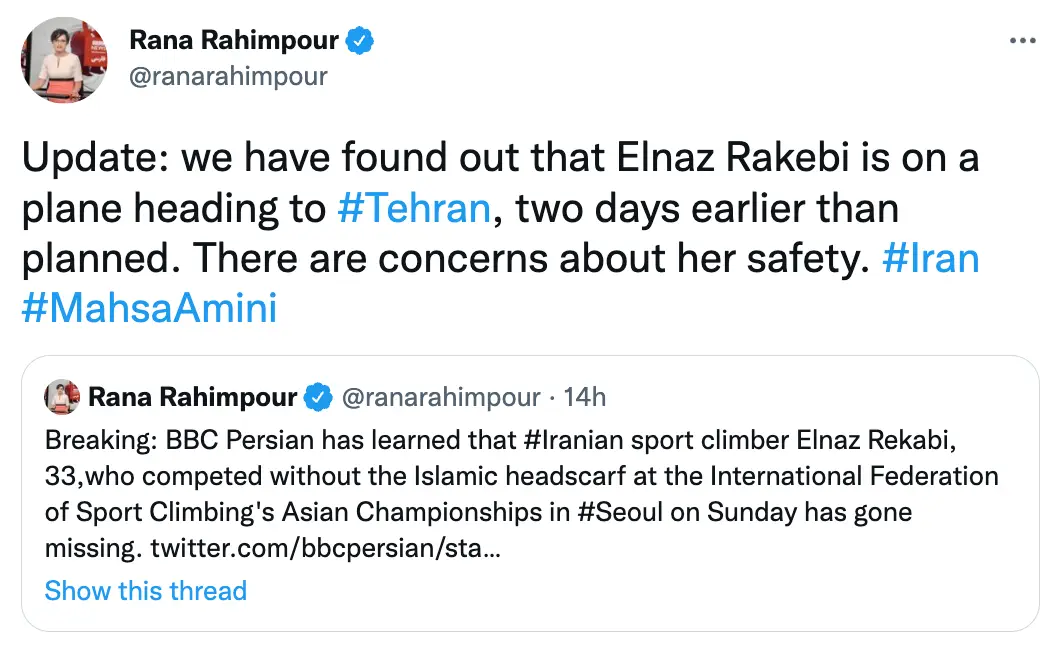The image size is (1064, 668).
Task: Open the tweet's more options menu
Action: coord(1023,40)
